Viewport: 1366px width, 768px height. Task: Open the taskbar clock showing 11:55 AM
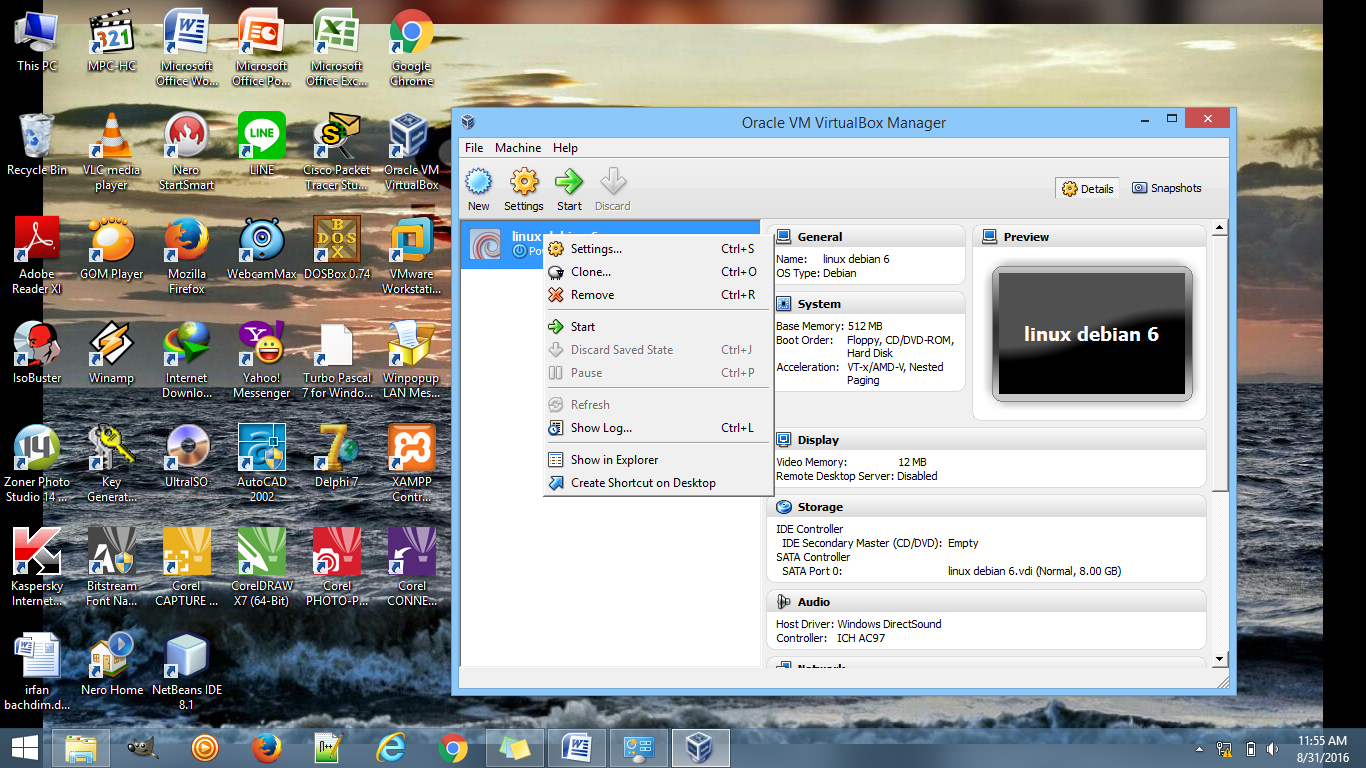[1321, 749]
